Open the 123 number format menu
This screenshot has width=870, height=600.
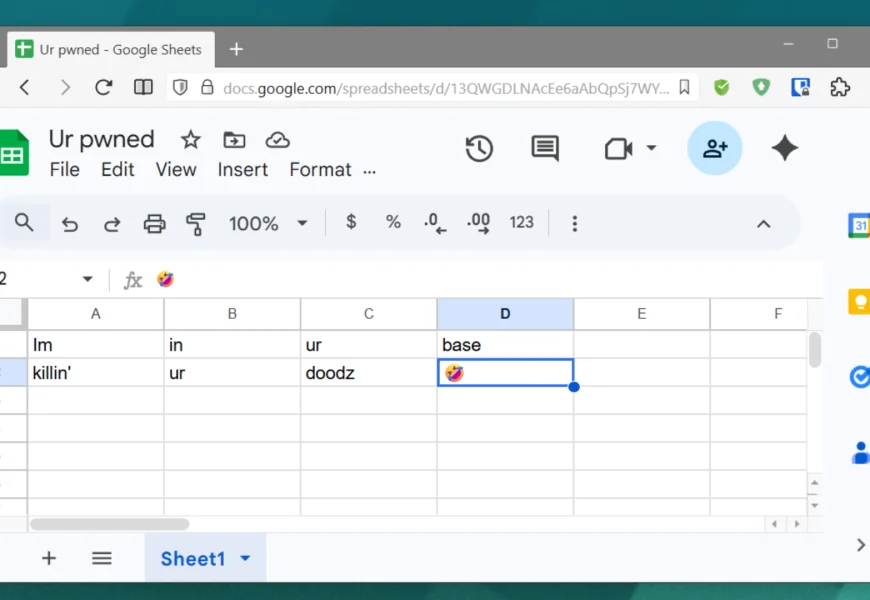521,223
